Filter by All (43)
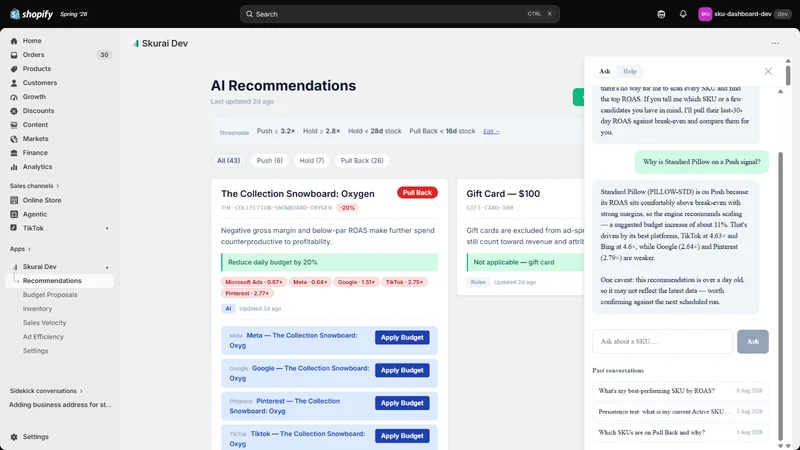Image resolution: width=800 pixels, height=450 pixels. (229, 161)
